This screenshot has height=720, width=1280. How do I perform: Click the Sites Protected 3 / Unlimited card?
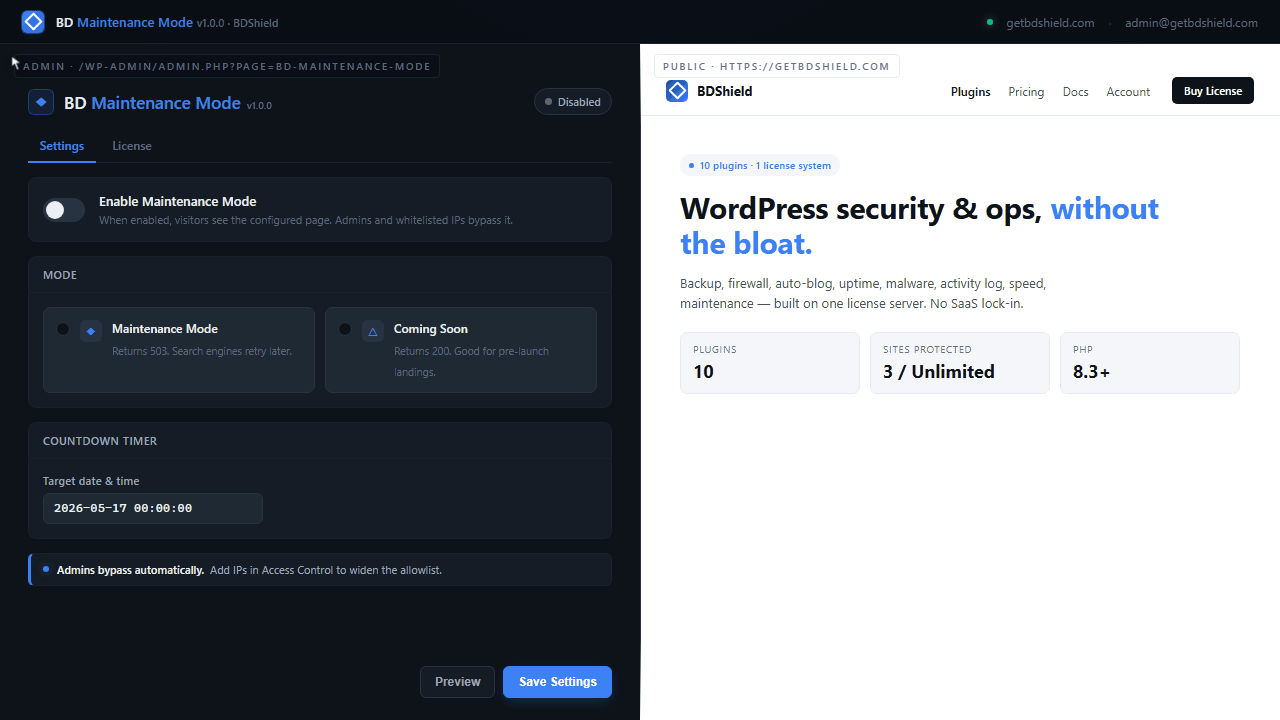(x=960, y=363)
